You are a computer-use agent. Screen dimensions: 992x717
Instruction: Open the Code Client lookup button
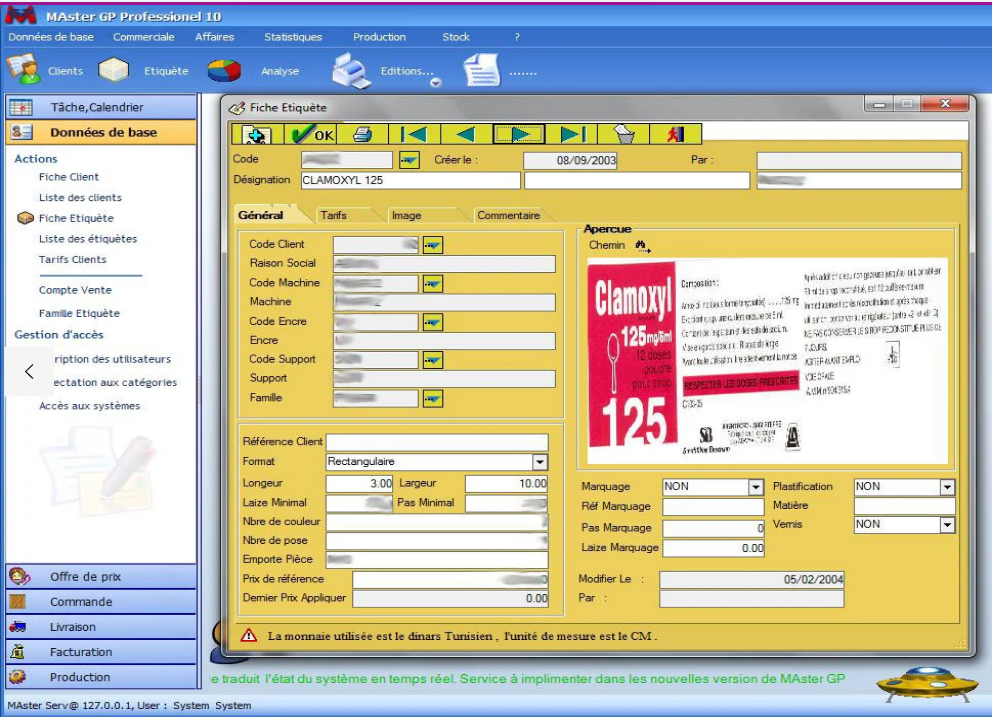[x=433, y=244]
